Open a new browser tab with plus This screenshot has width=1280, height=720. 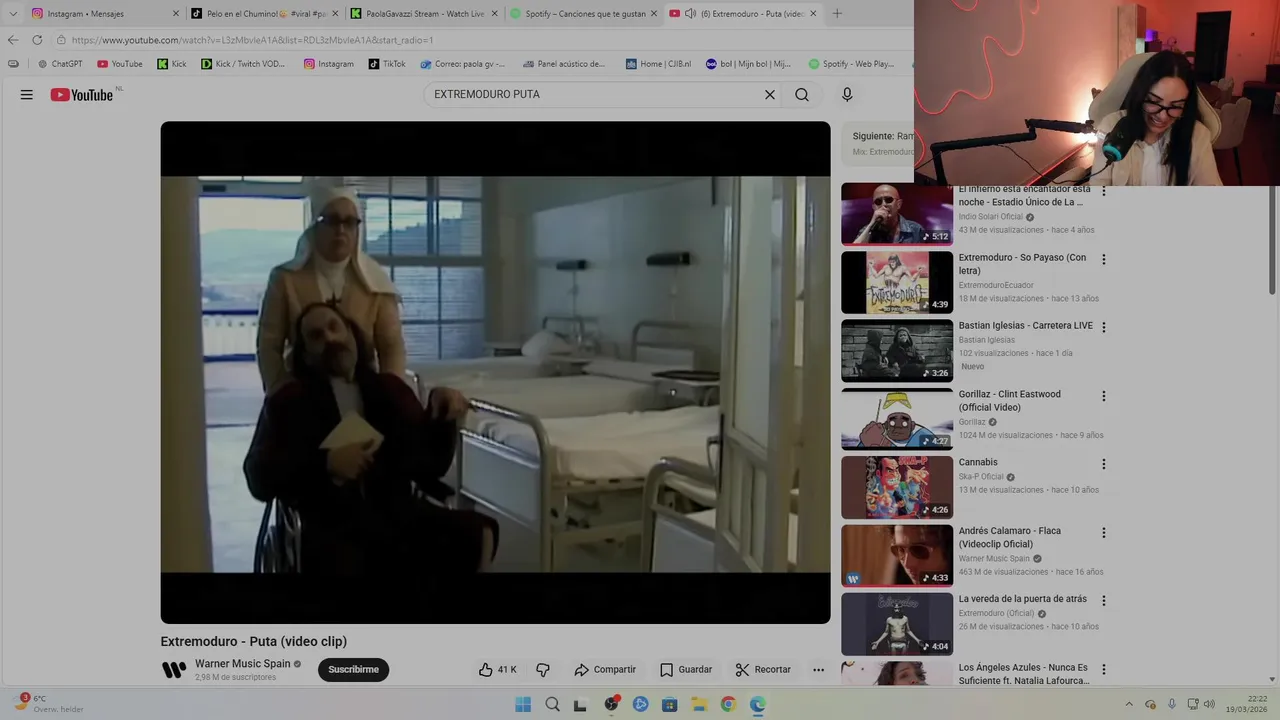[837, 14]
